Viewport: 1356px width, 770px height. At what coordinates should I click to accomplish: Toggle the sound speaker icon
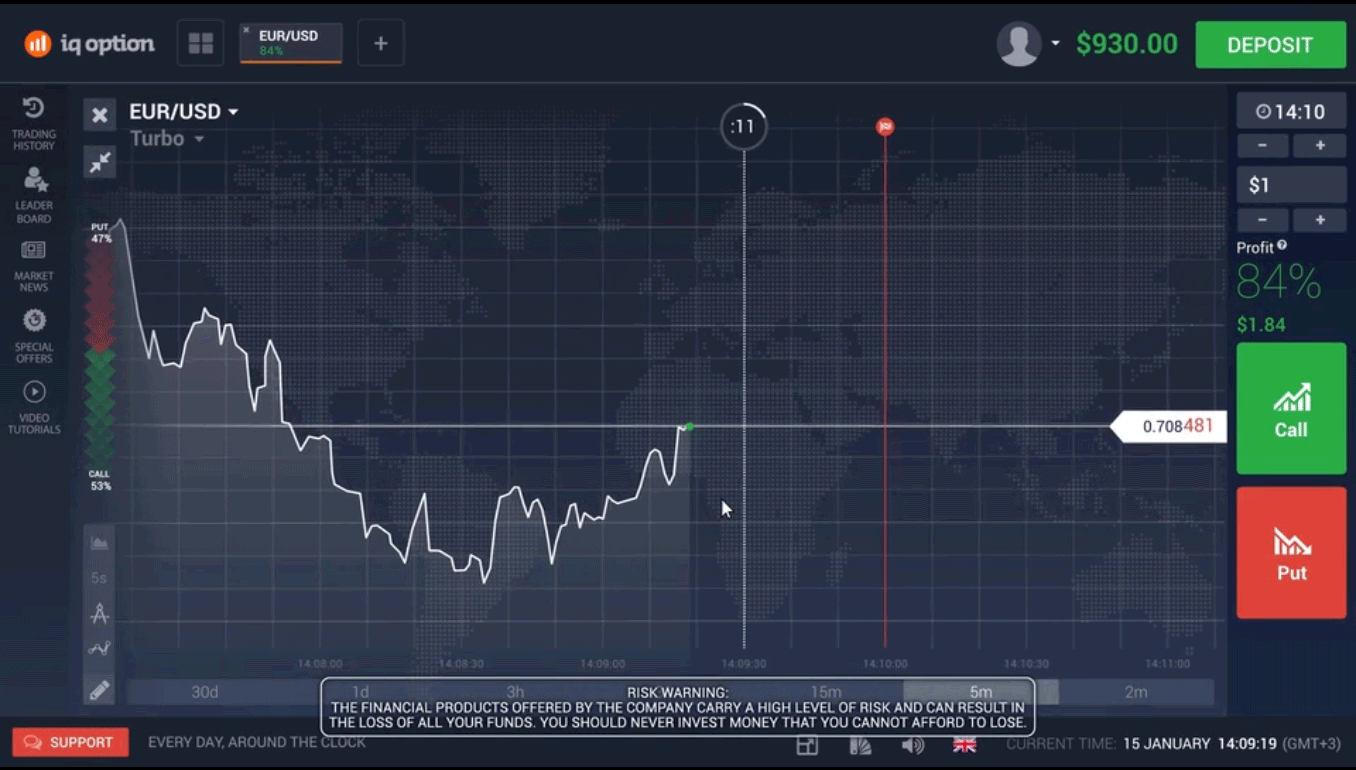click(912, 744)
